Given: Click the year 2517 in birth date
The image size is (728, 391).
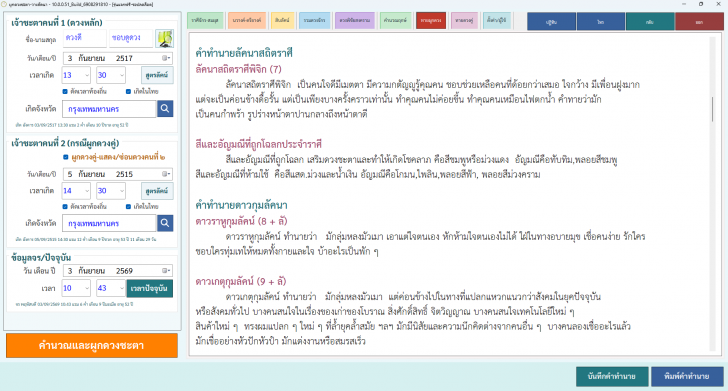Looking at the screenshot, I should tap(124, 58).
